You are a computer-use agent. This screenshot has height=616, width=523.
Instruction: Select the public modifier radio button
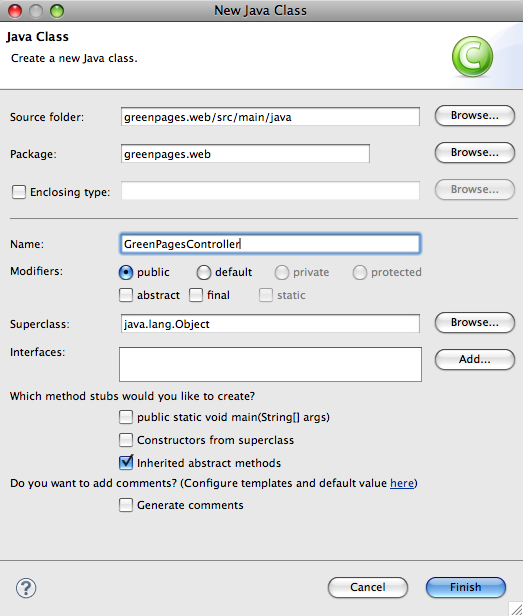tap(126, 272)
